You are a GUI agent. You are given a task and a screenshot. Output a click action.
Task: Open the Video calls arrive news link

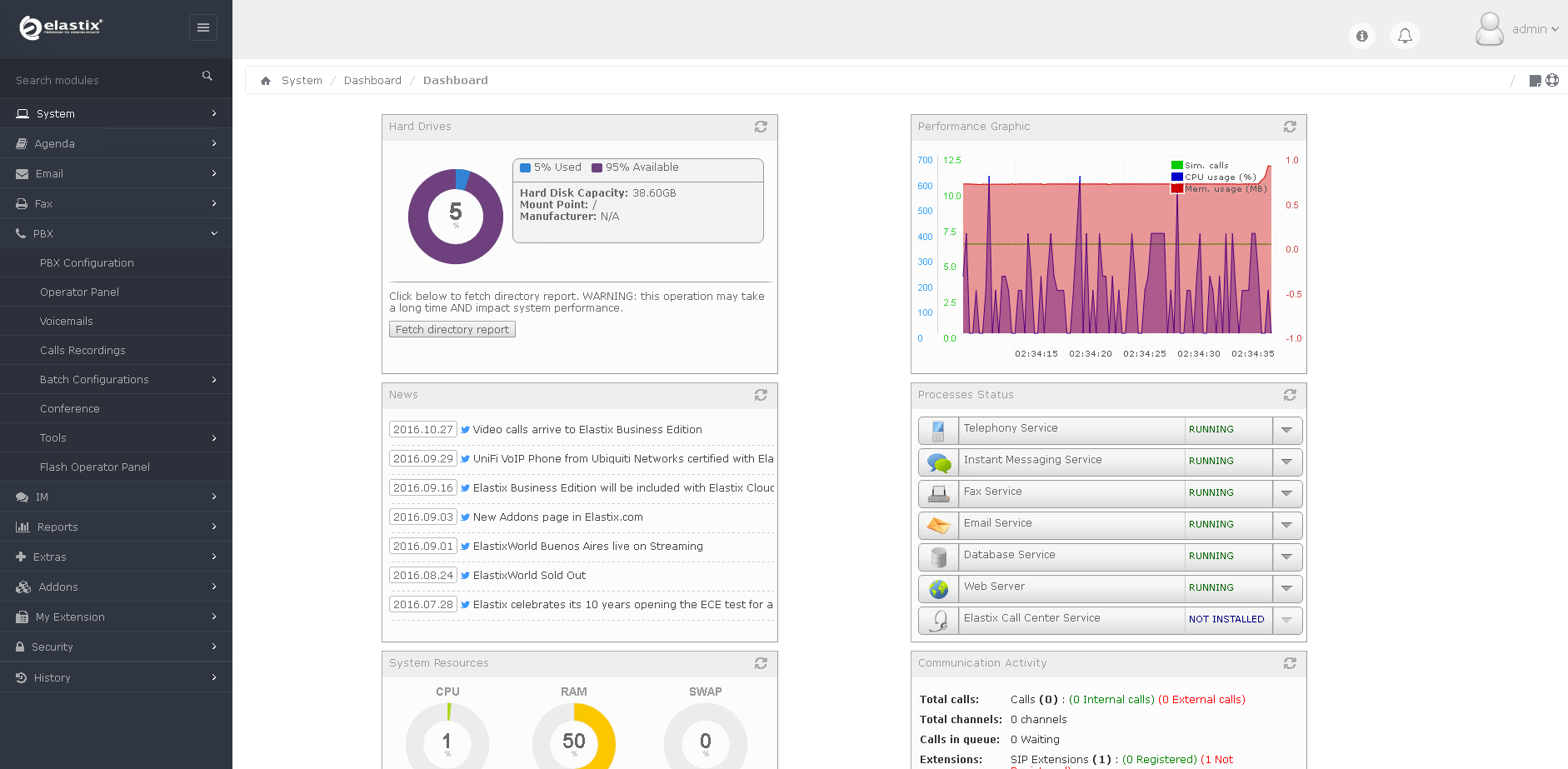[587, 430]
